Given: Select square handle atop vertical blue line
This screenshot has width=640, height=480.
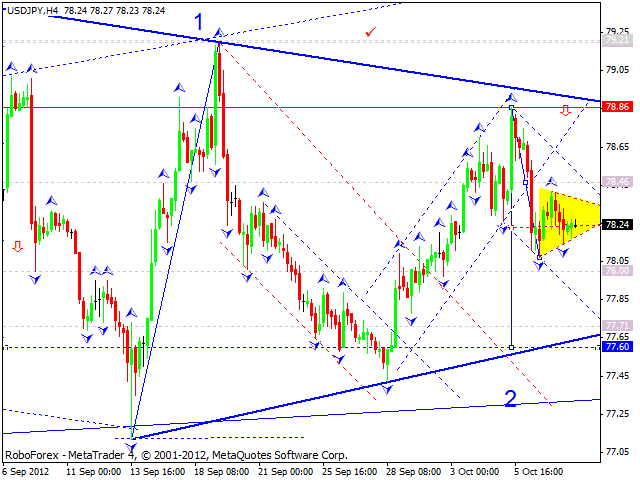Looking at the screenshot, I should click(x=511, y=107).
